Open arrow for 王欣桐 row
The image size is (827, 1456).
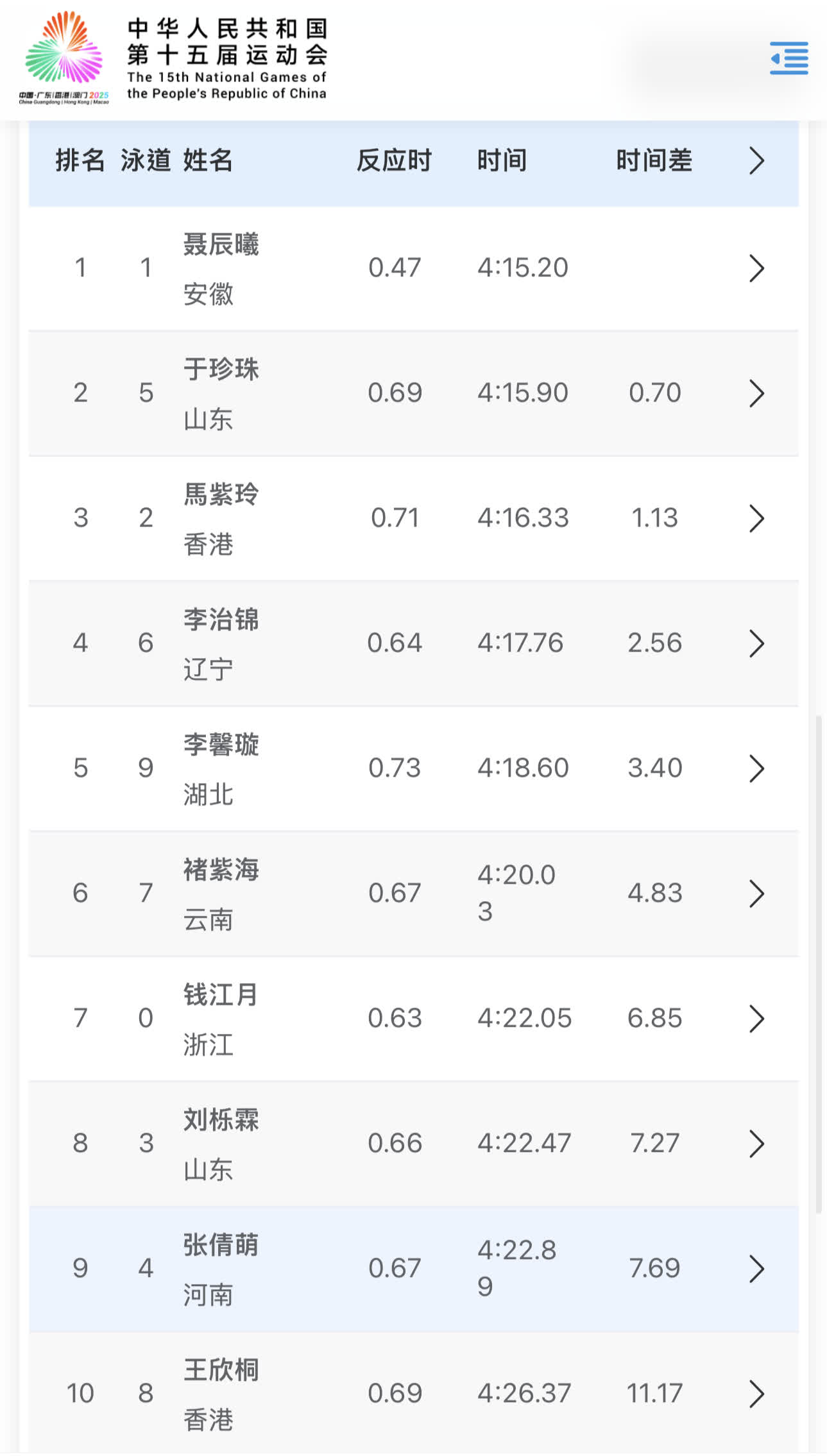[x=756, y=1394]
